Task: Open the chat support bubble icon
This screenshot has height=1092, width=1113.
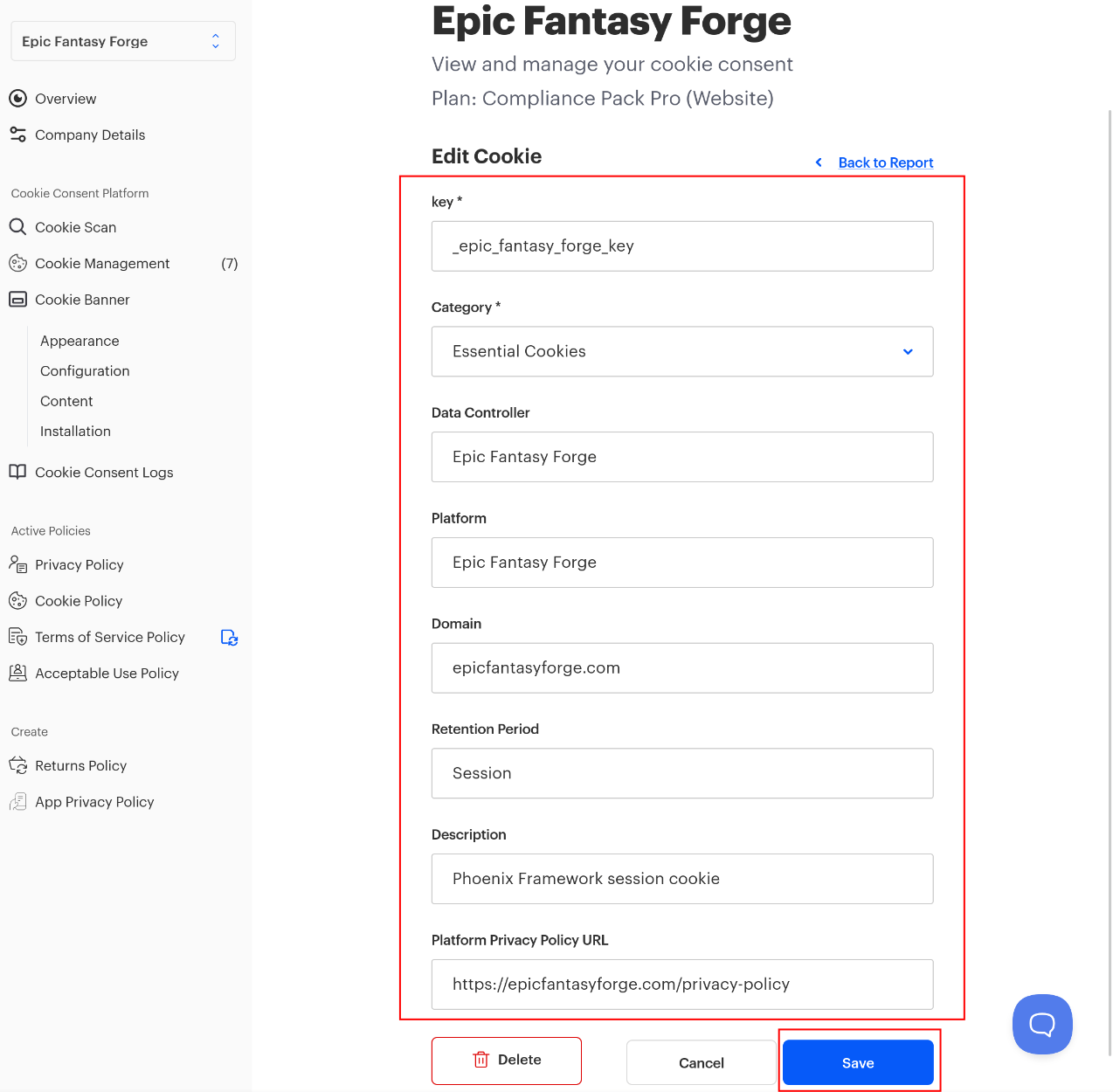Action: [1042, 1024]
